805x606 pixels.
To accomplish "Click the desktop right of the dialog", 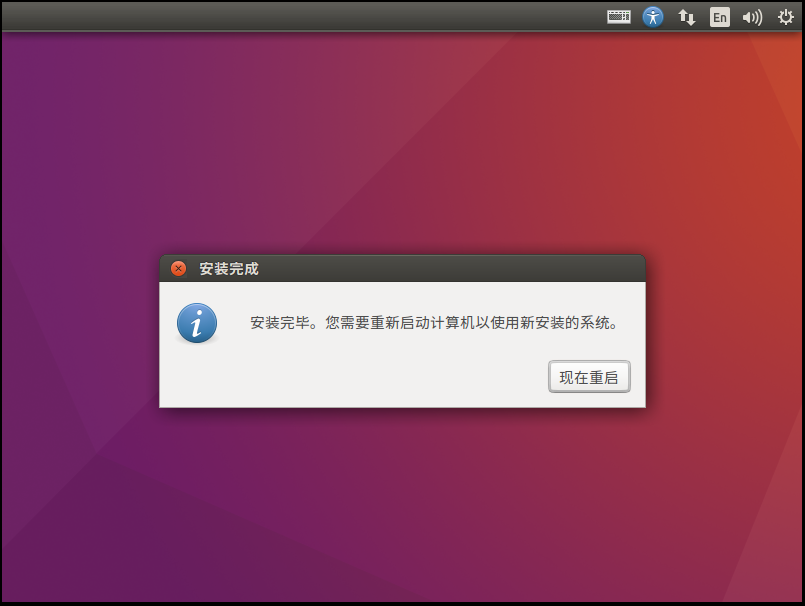I will coord(724,331).
